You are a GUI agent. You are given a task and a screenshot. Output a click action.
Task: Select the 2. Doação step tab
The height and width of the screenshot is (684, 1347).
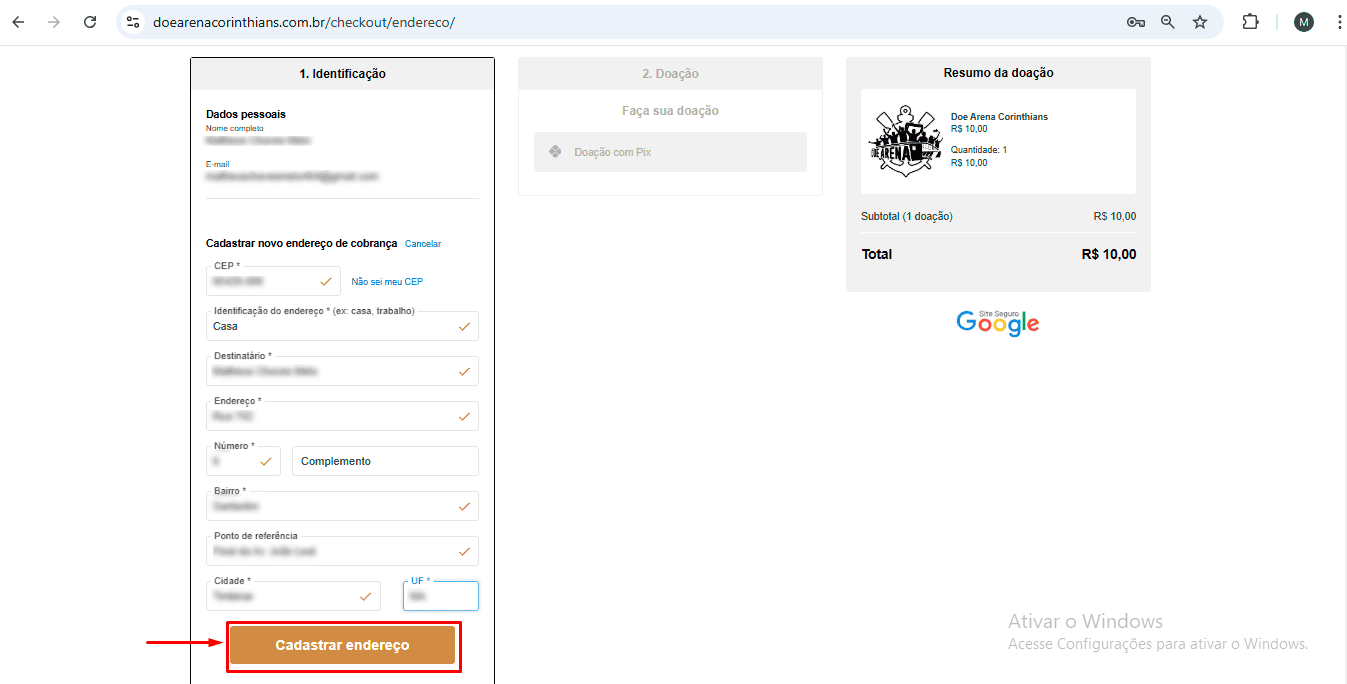670,74
